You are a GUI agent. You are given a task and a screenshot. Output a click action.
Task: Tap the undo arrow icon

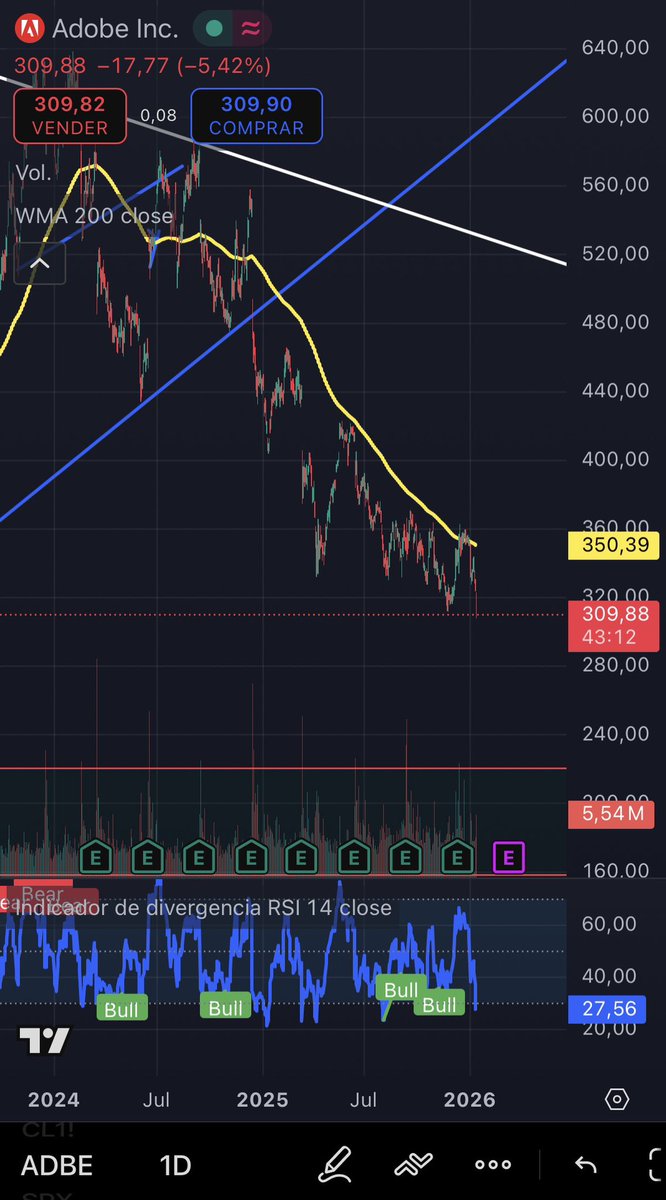585,1165
